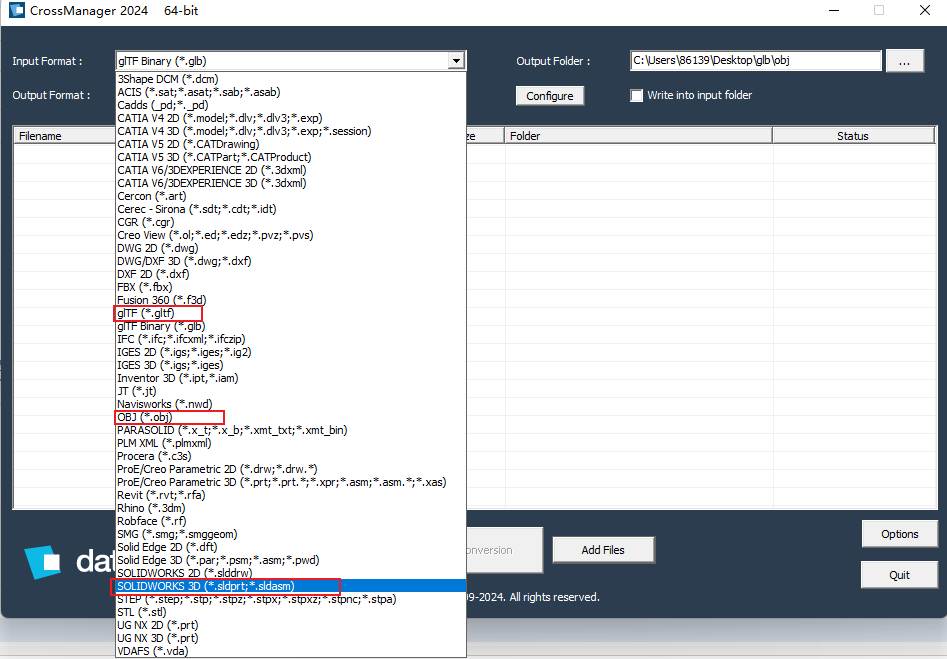The image size is (947, 659).
Task: Select SMG (*.smg;*.smggeom) format
Action: click(x=291, y=534)
